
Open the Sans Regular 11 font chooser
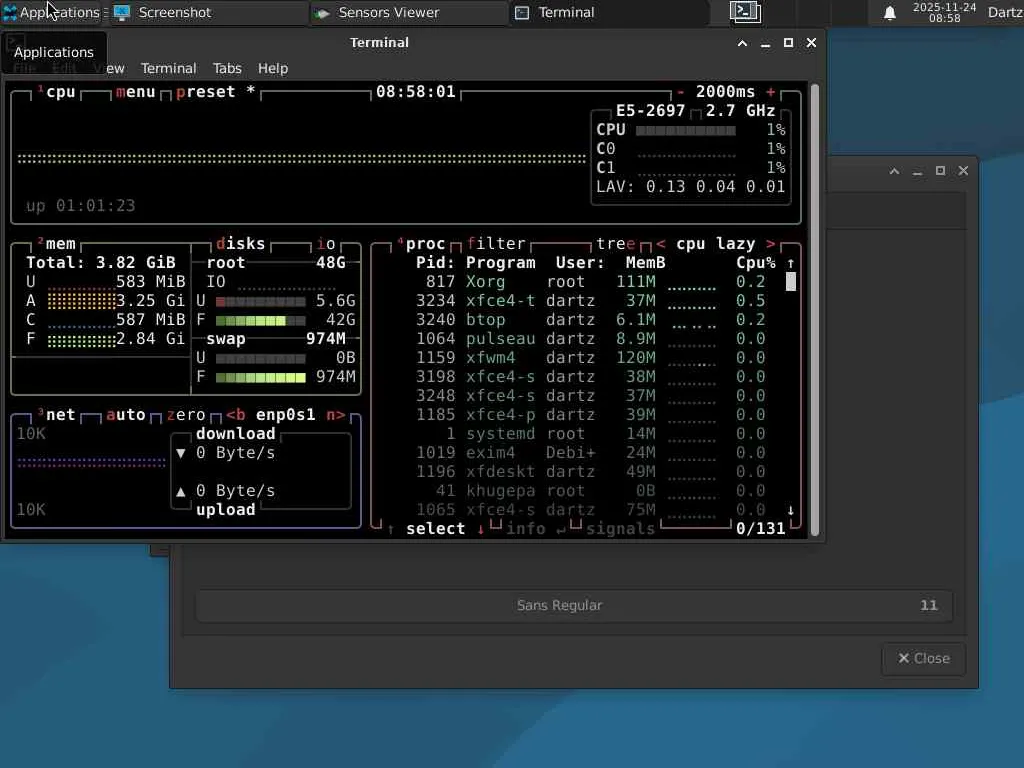[x=574, y=605]
